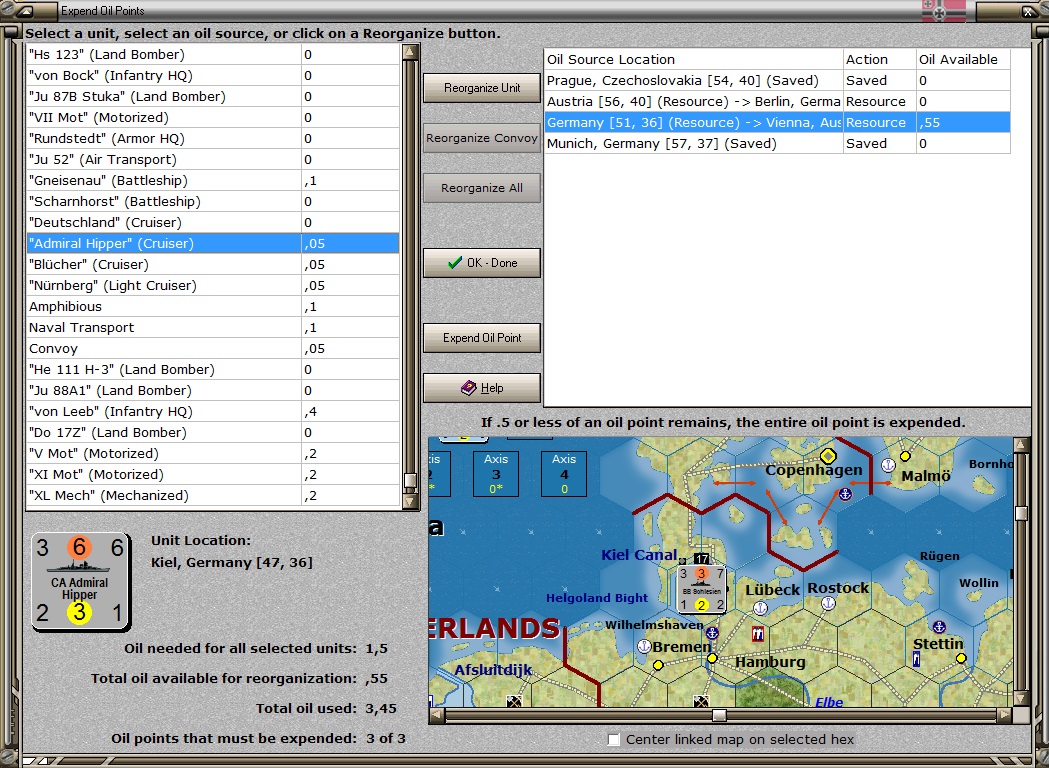
Task: Select Prague, Czechoslovakia oil source row
Action: (777, 80)
